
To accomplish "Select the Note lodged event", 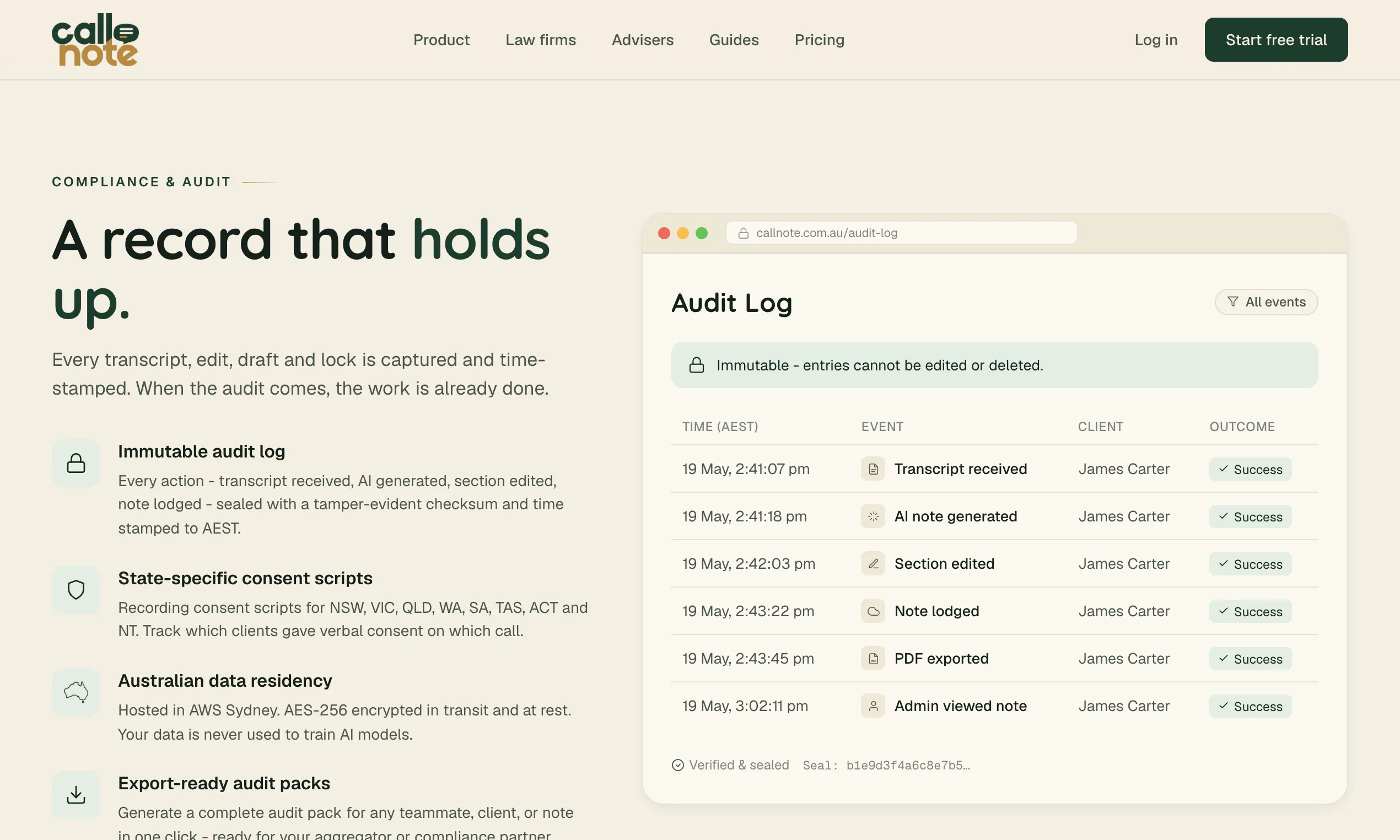I will tap(936, 611).
